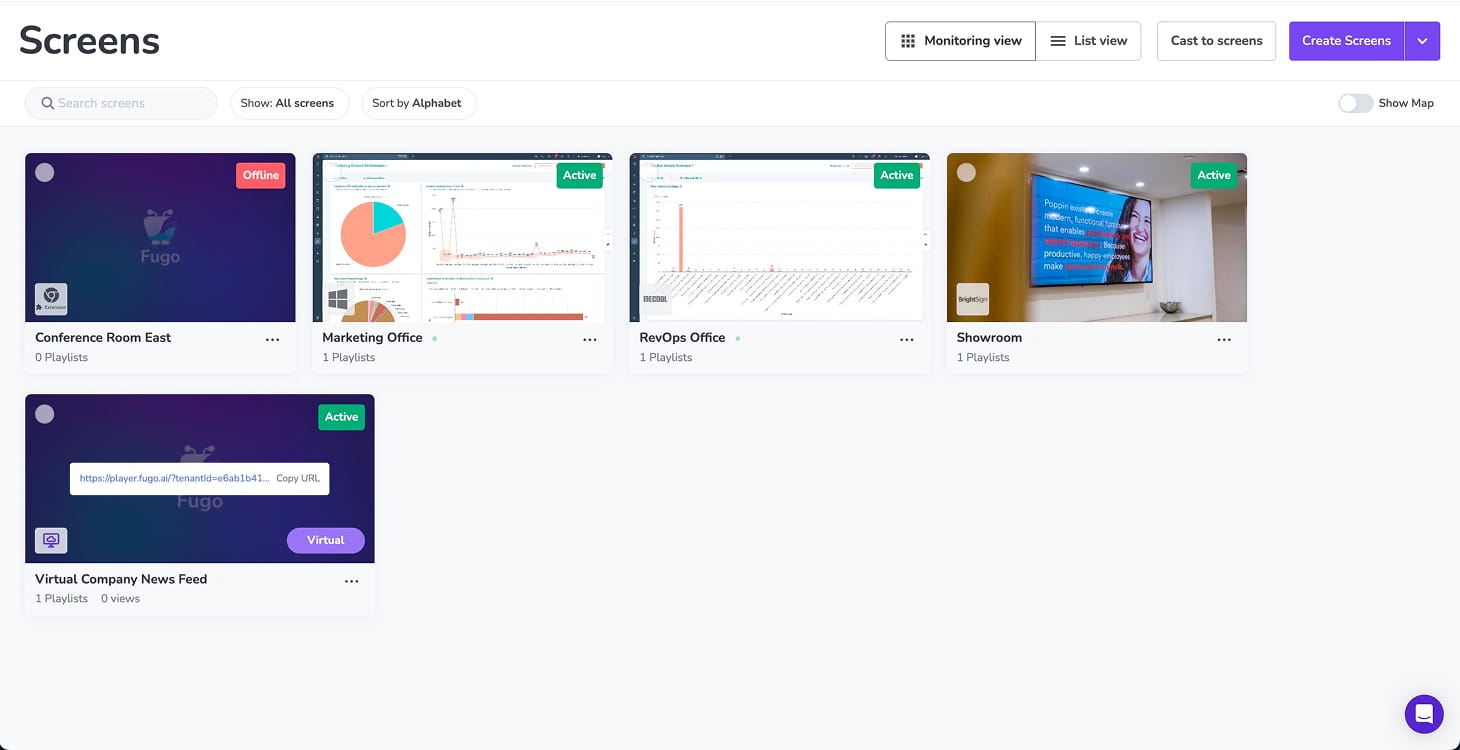Open the Show: All screens filter
1460x750 pixels.
(x=288, y=103)
